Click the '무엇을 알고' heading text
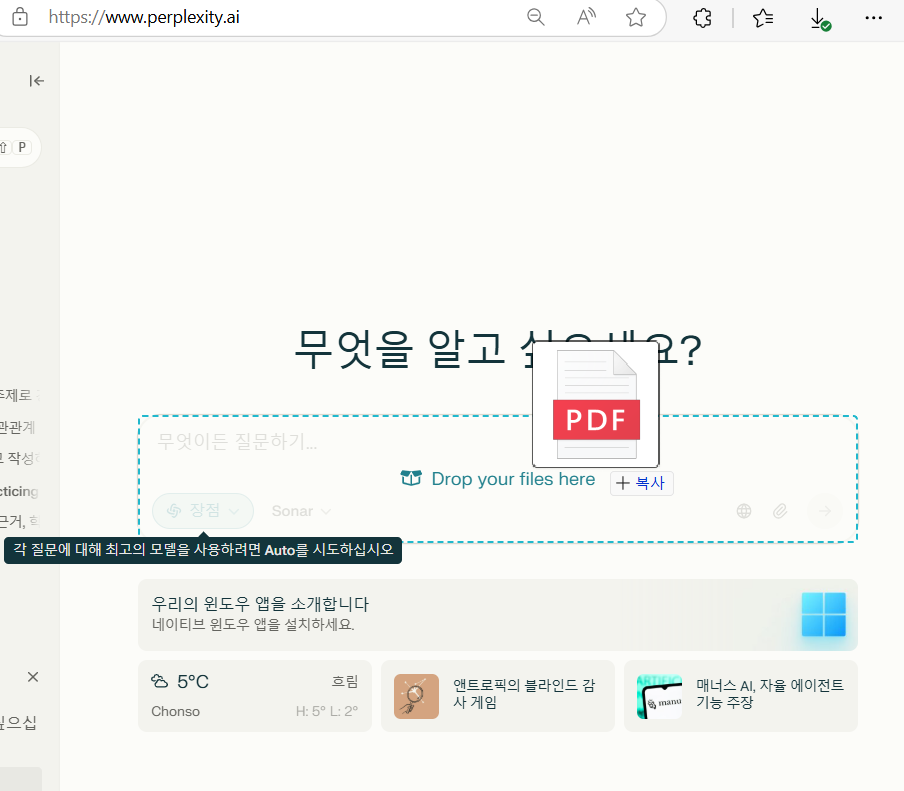The width and height of the screenshot is (904, 791). pos(399,350)
